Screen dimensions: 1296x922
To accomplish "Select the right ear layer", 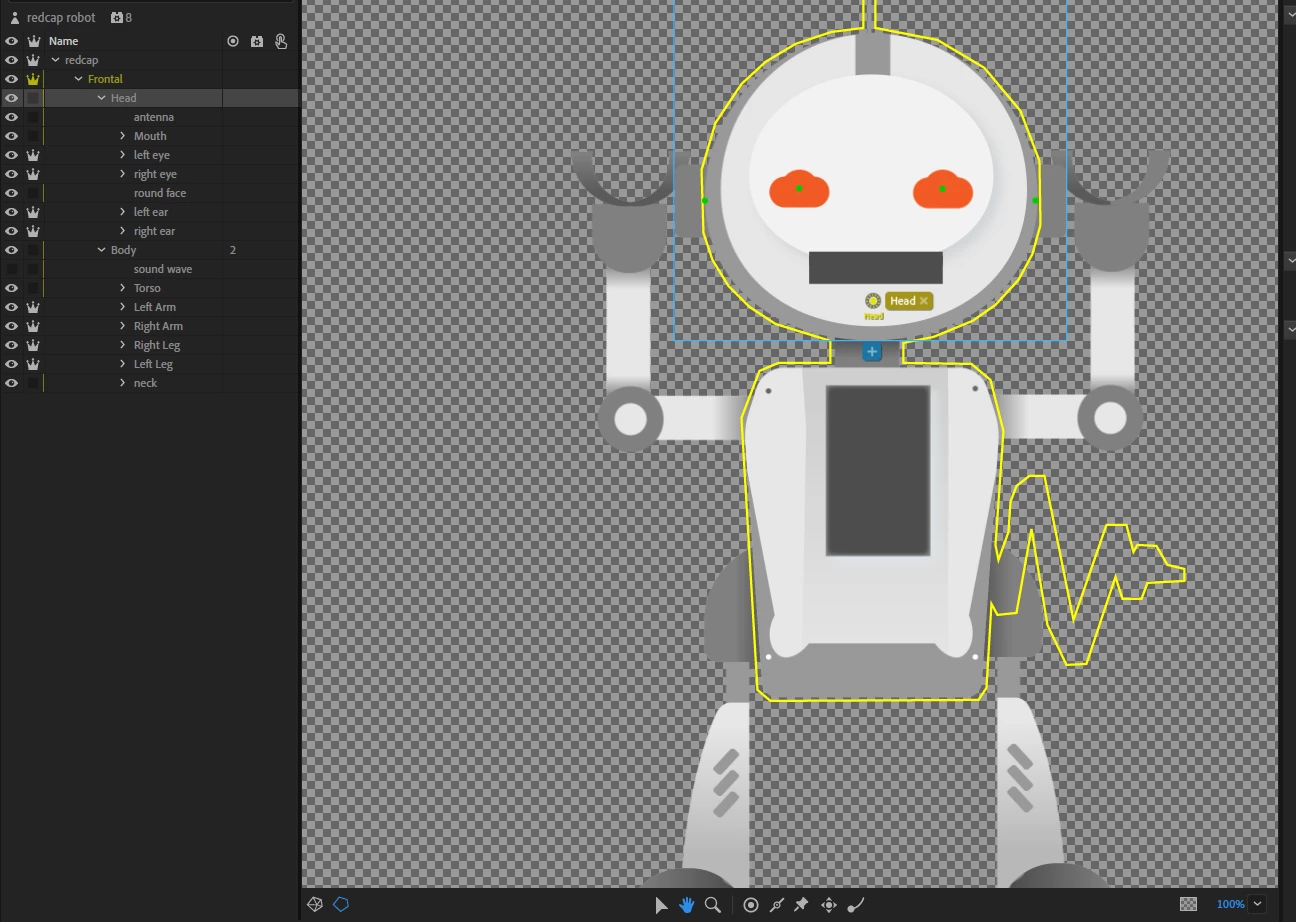I will [x=154, y=231].
